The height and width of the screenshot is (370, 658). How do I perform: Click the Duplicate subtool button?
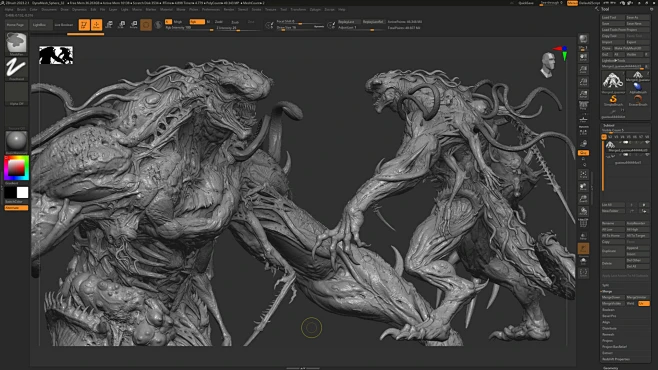click(x=613, y=251)
